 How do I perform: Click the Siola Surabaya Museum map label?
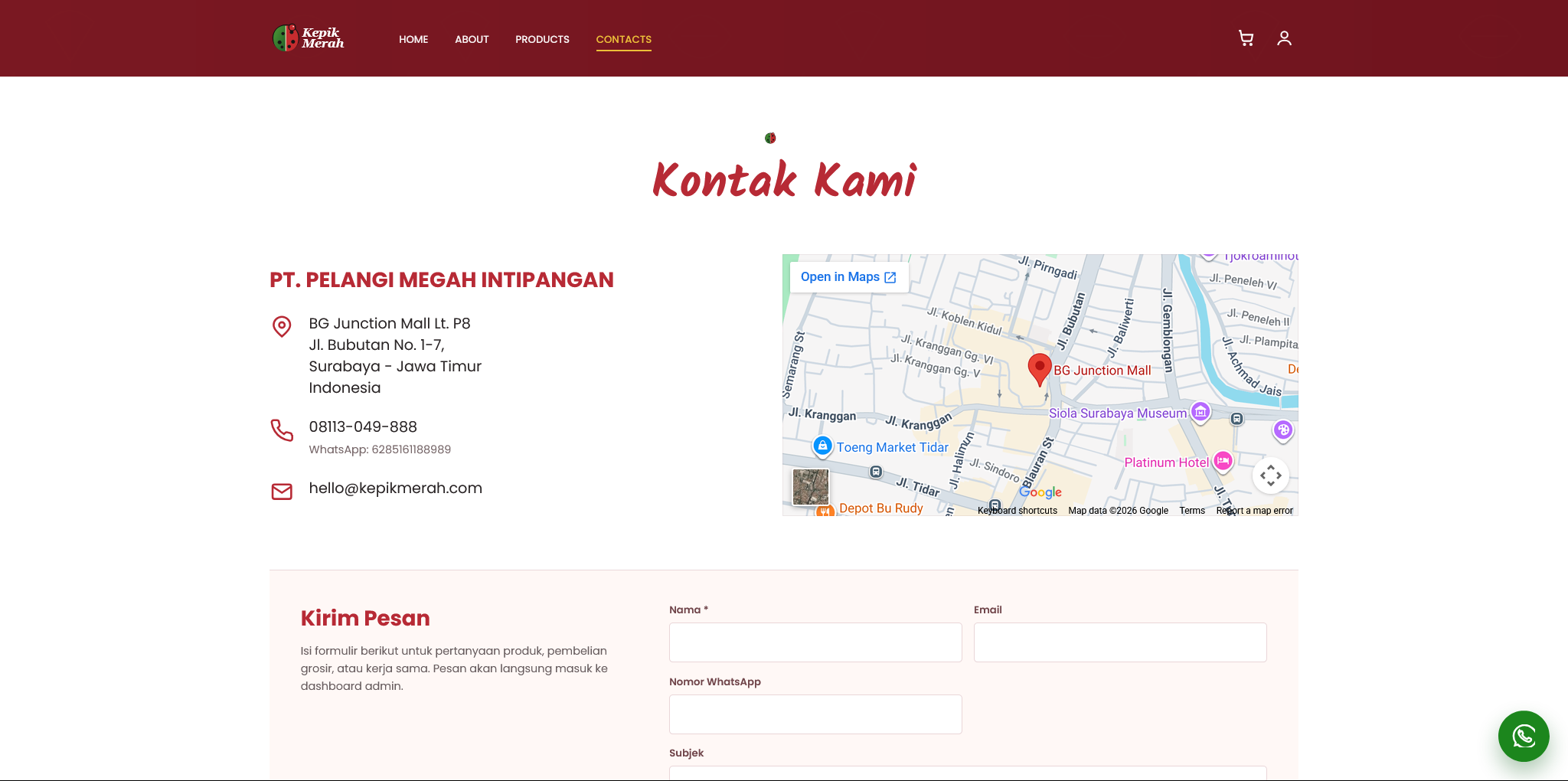[x=1118, y=413]
